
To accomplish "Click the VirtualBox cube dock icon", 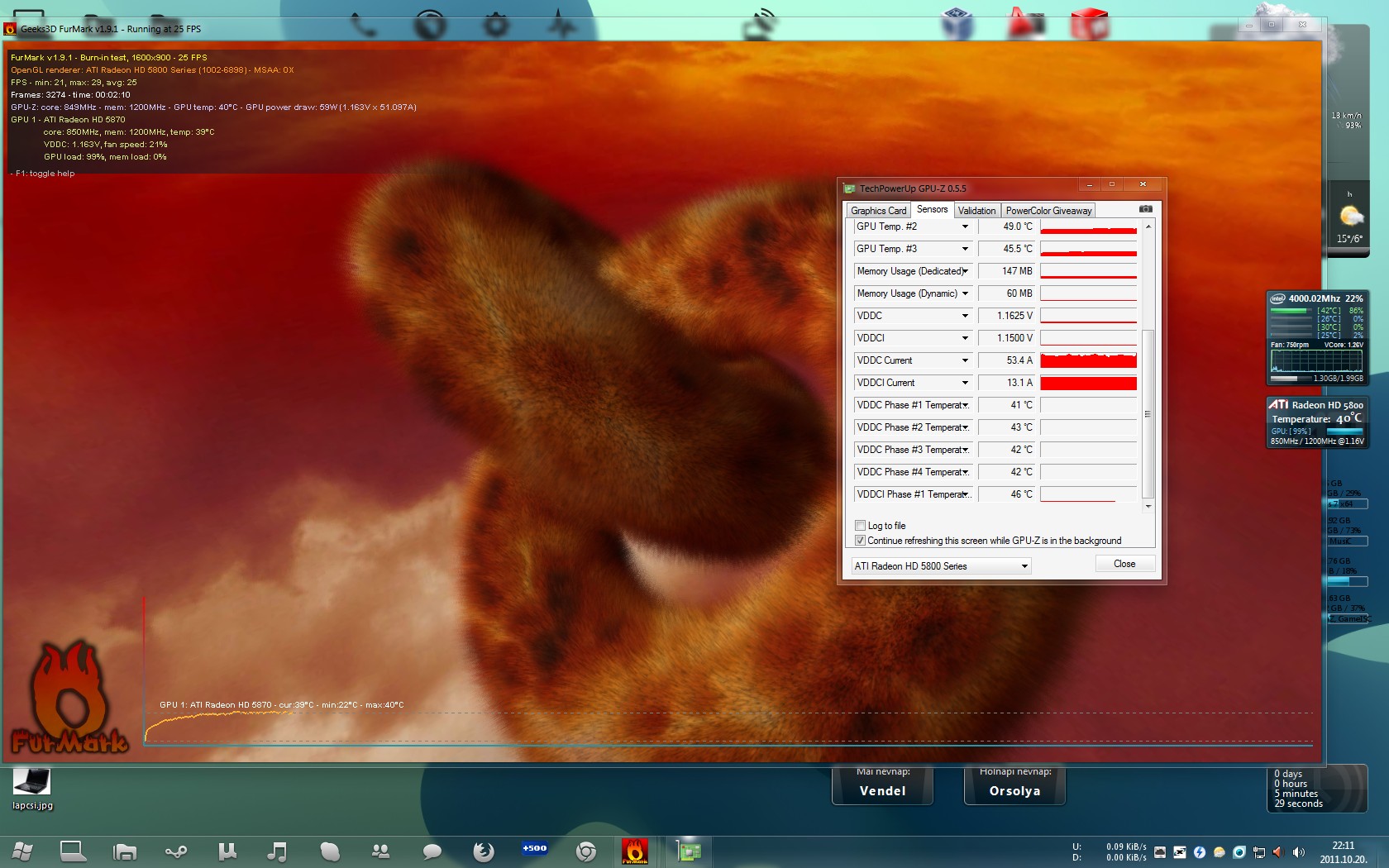I will [x=958, y=22].
